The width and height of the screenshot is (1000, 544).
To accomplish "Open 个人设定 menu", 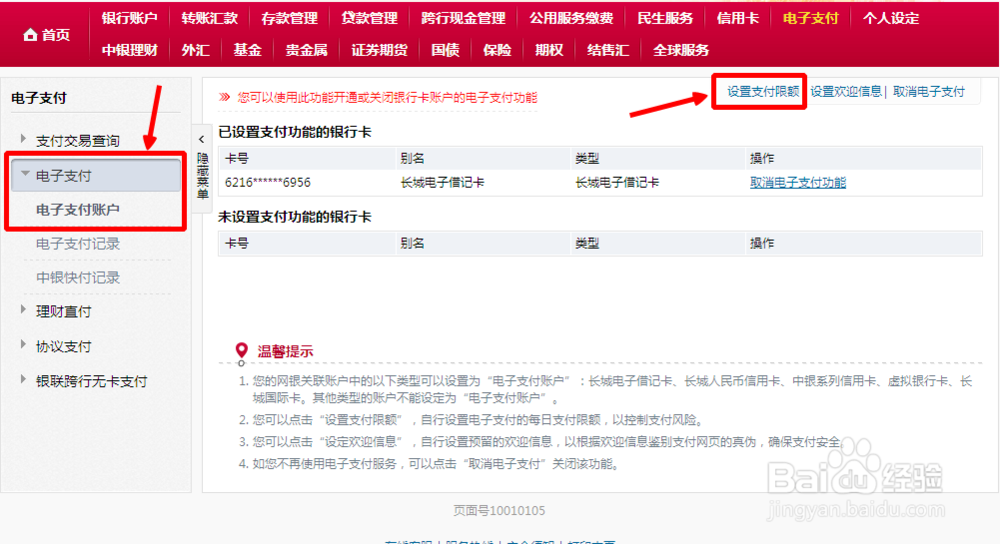I will [890, 18].
